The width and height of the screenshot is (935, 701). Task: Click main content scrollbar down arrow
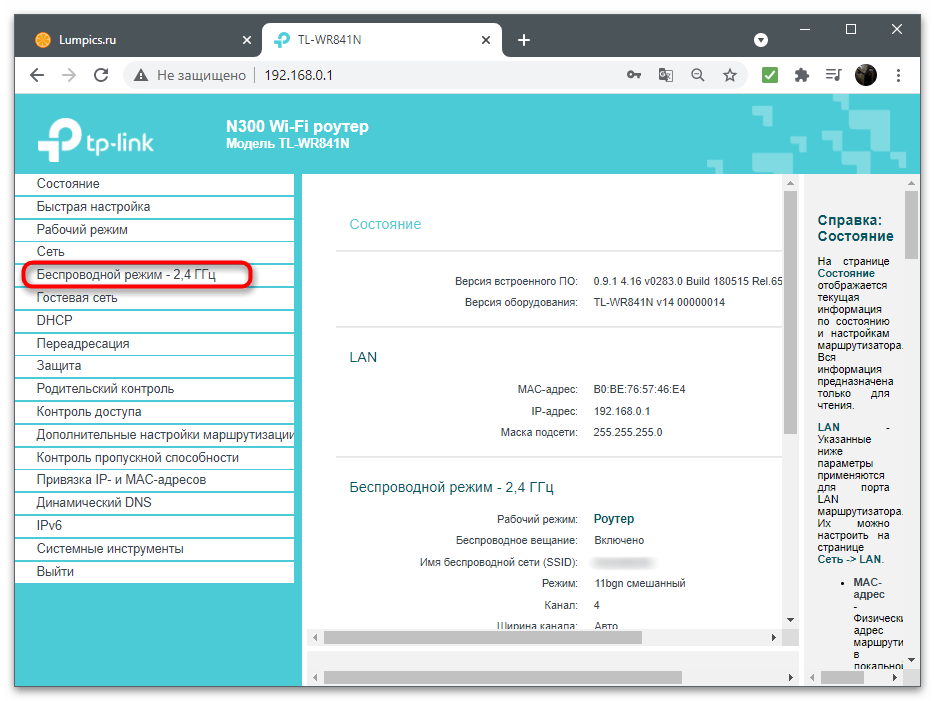click(x=790, y=620)
